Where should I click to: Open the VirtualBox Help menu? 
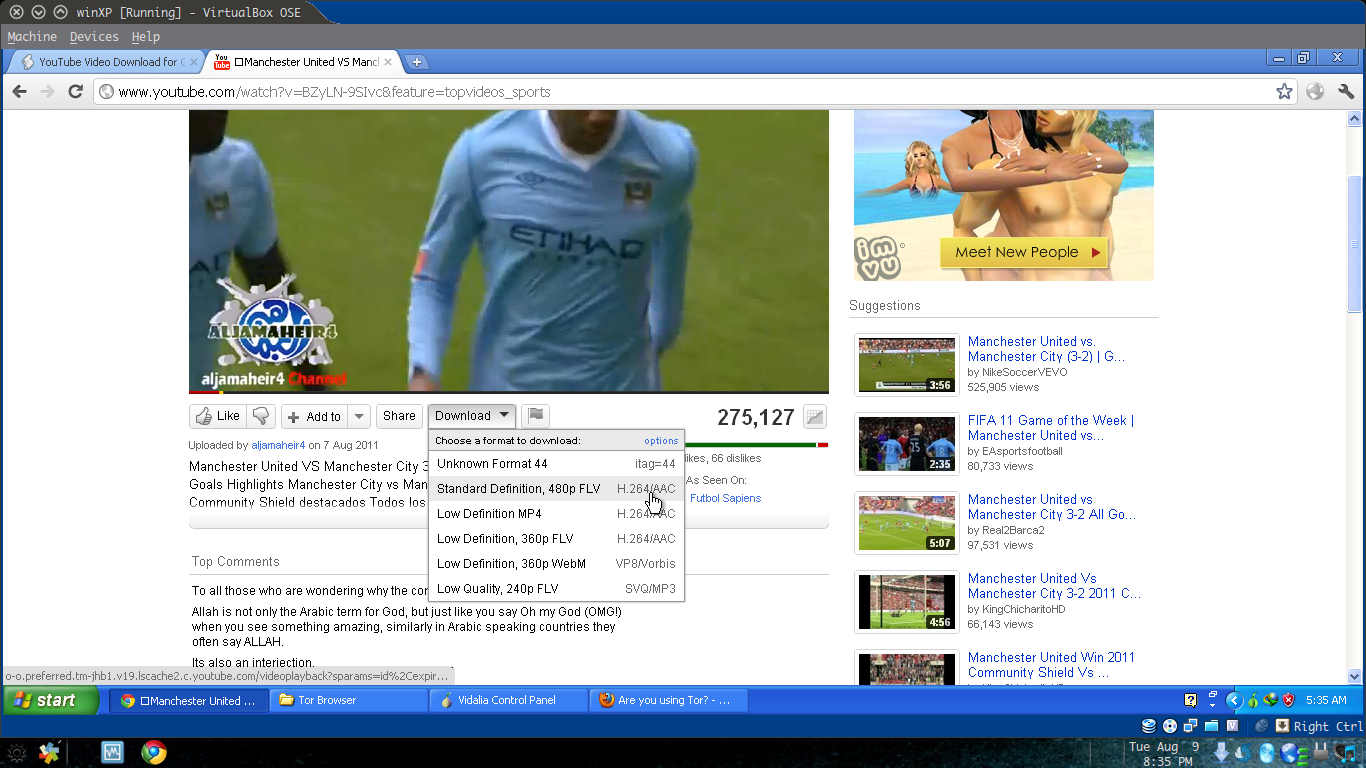pos(146,36)
